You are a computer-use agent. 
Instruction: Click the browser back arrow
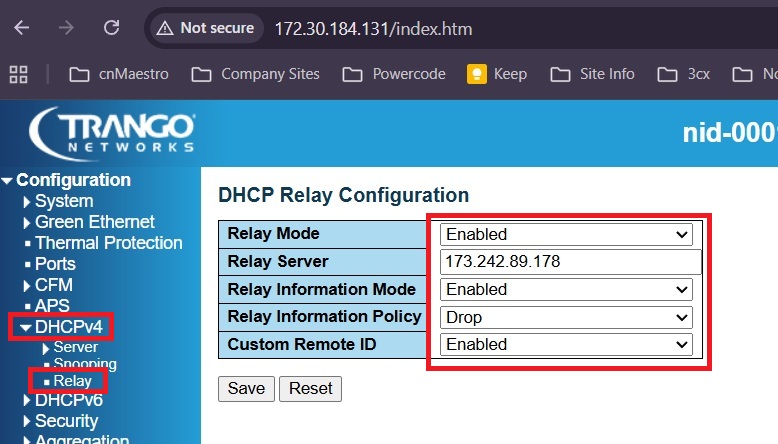21,28
